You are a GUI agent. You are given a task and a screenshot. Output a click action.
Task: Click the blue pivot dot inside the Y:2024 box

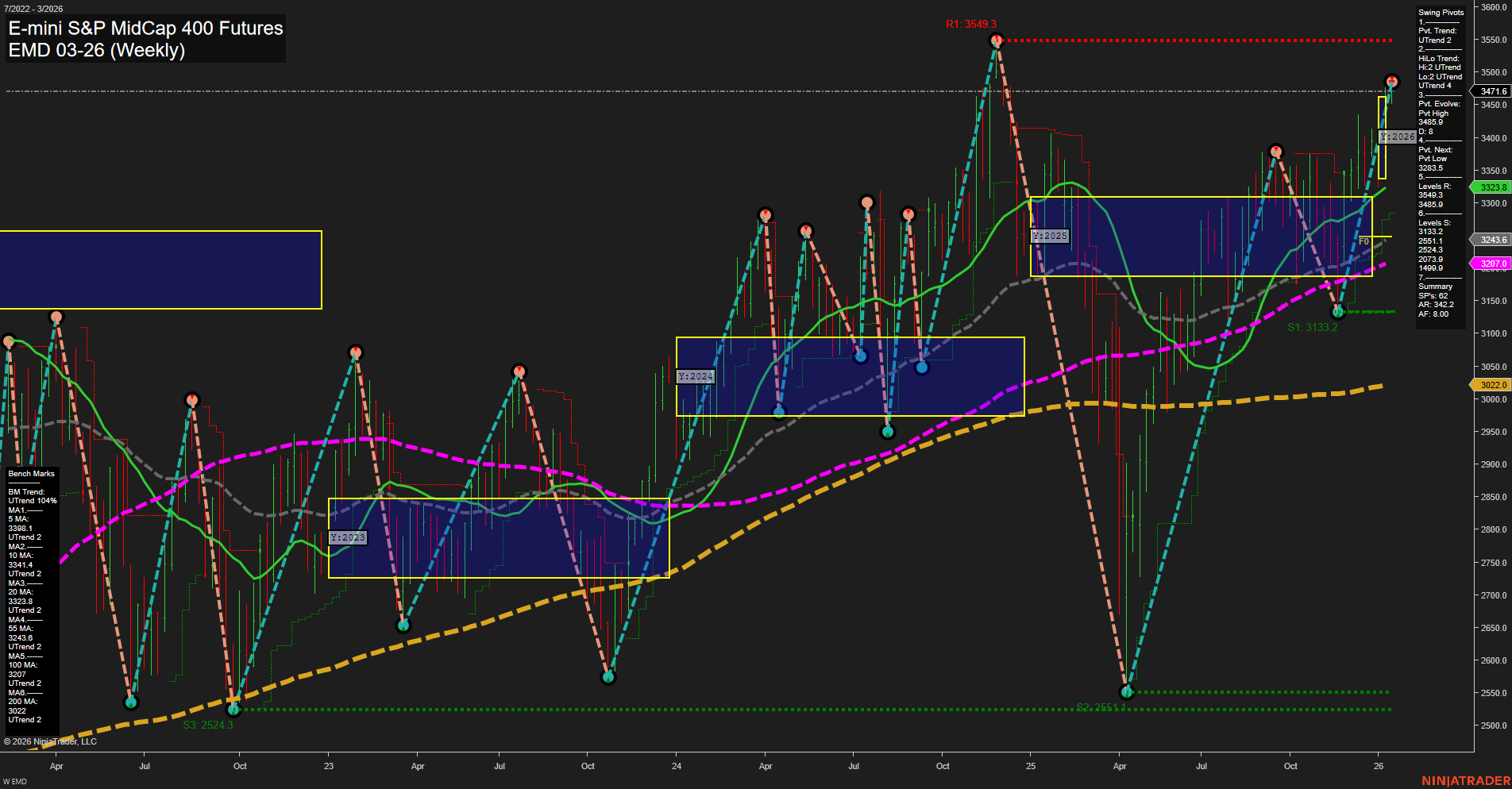859,357
